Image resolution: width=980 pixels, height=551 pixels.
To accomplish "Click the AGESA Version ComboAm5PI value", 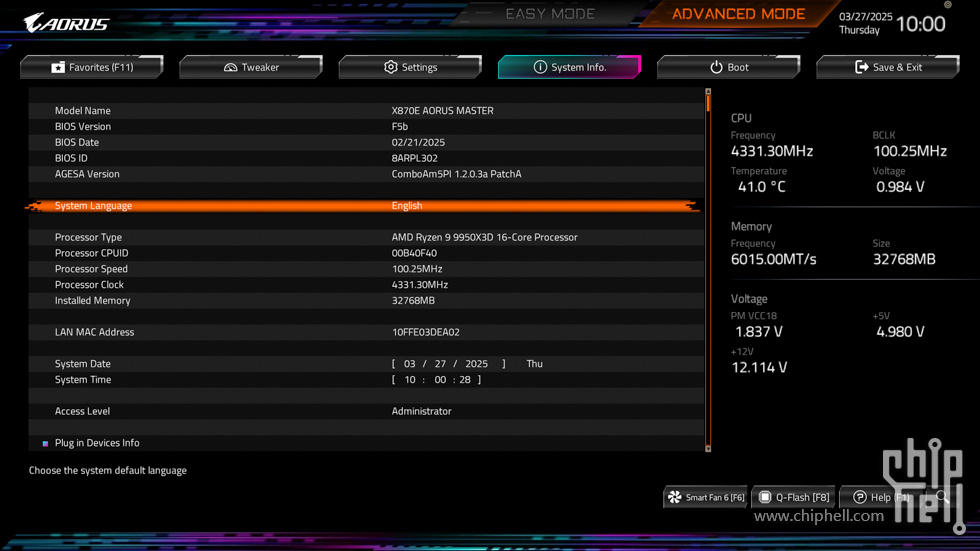I will point(456,174).
